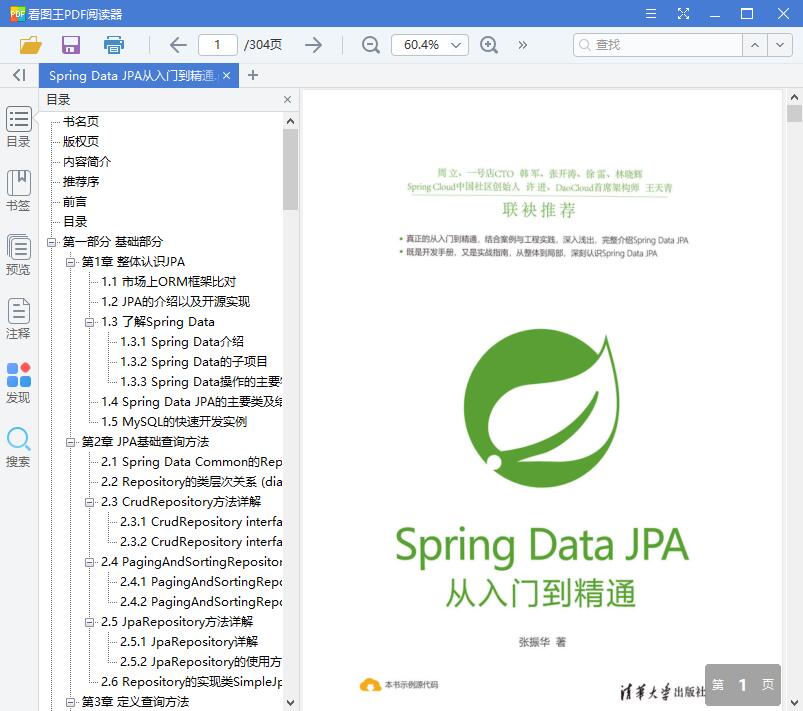The image size is (803, 711).
Task: Click the outline panel scroll-up arrow
Action: click(290, 121)
